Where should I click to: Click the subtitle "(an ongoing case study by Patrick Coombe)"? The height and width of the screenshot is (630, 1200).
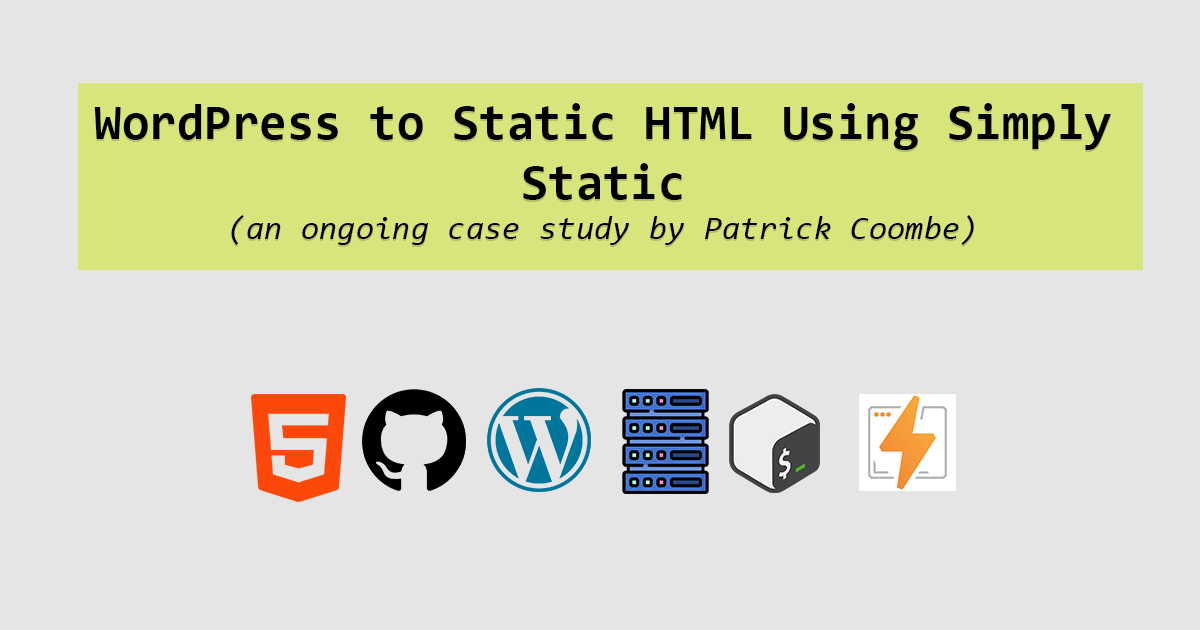tap(602, 229)
